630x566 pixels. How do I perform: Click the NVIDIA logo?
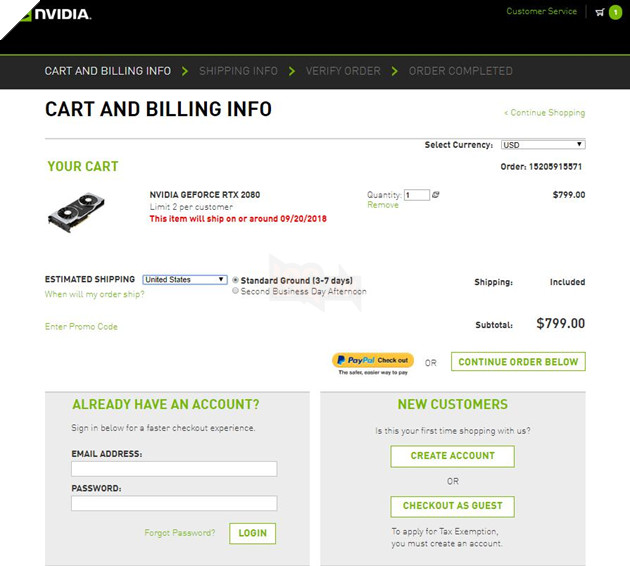pos(48,14)
